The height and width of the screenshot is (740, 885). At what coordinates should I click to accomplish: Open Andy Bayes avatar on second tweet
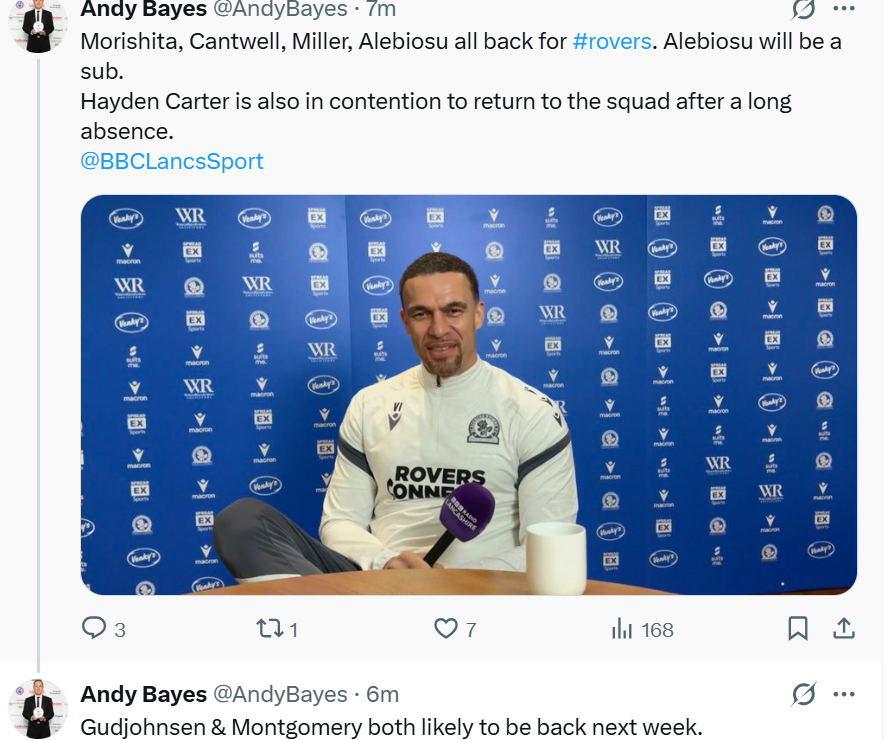coord(38,708)
